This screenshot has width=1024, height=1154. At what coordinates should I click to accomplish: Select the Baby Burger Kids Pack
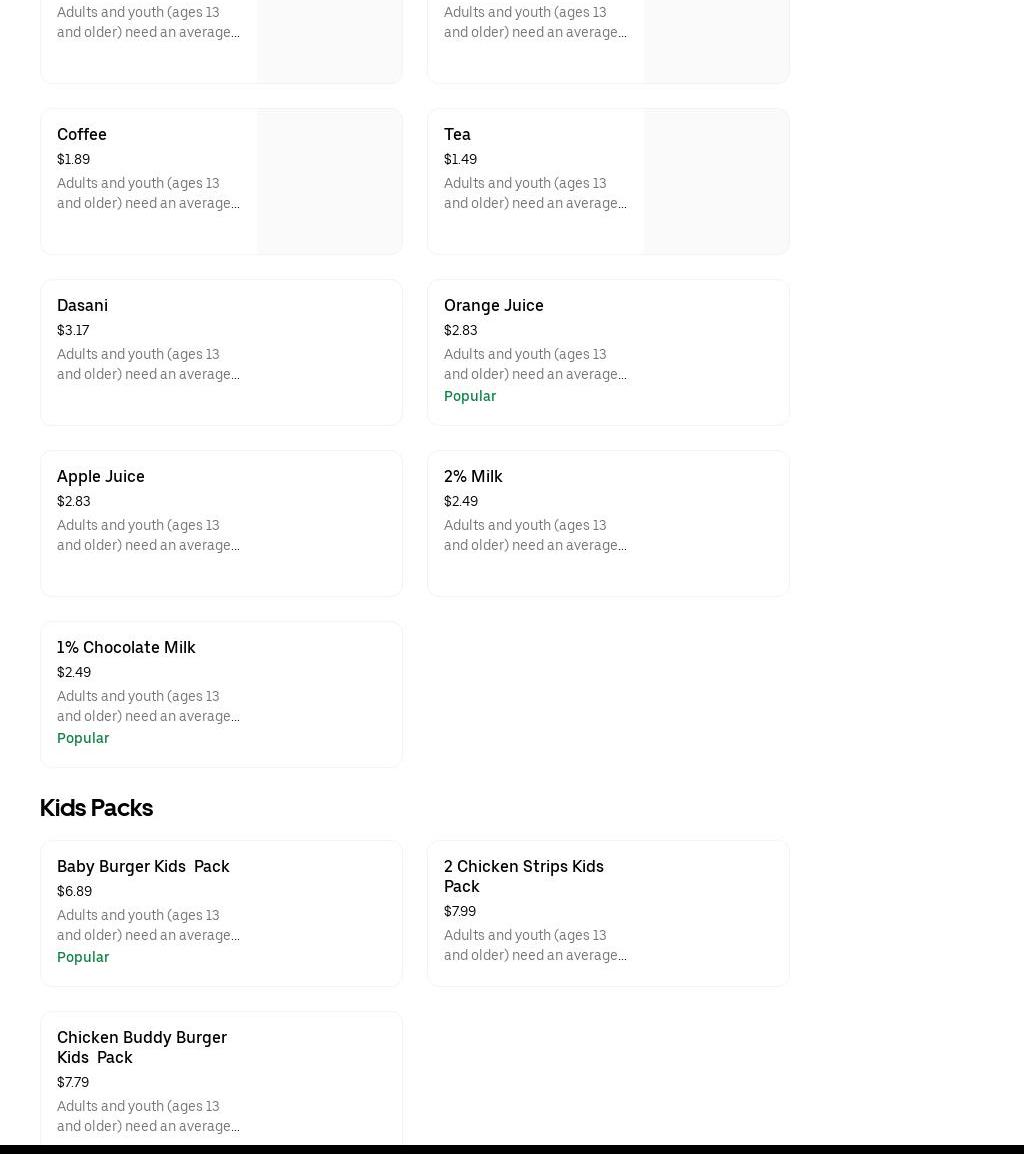pyautogui.click(x=143, y=866)
